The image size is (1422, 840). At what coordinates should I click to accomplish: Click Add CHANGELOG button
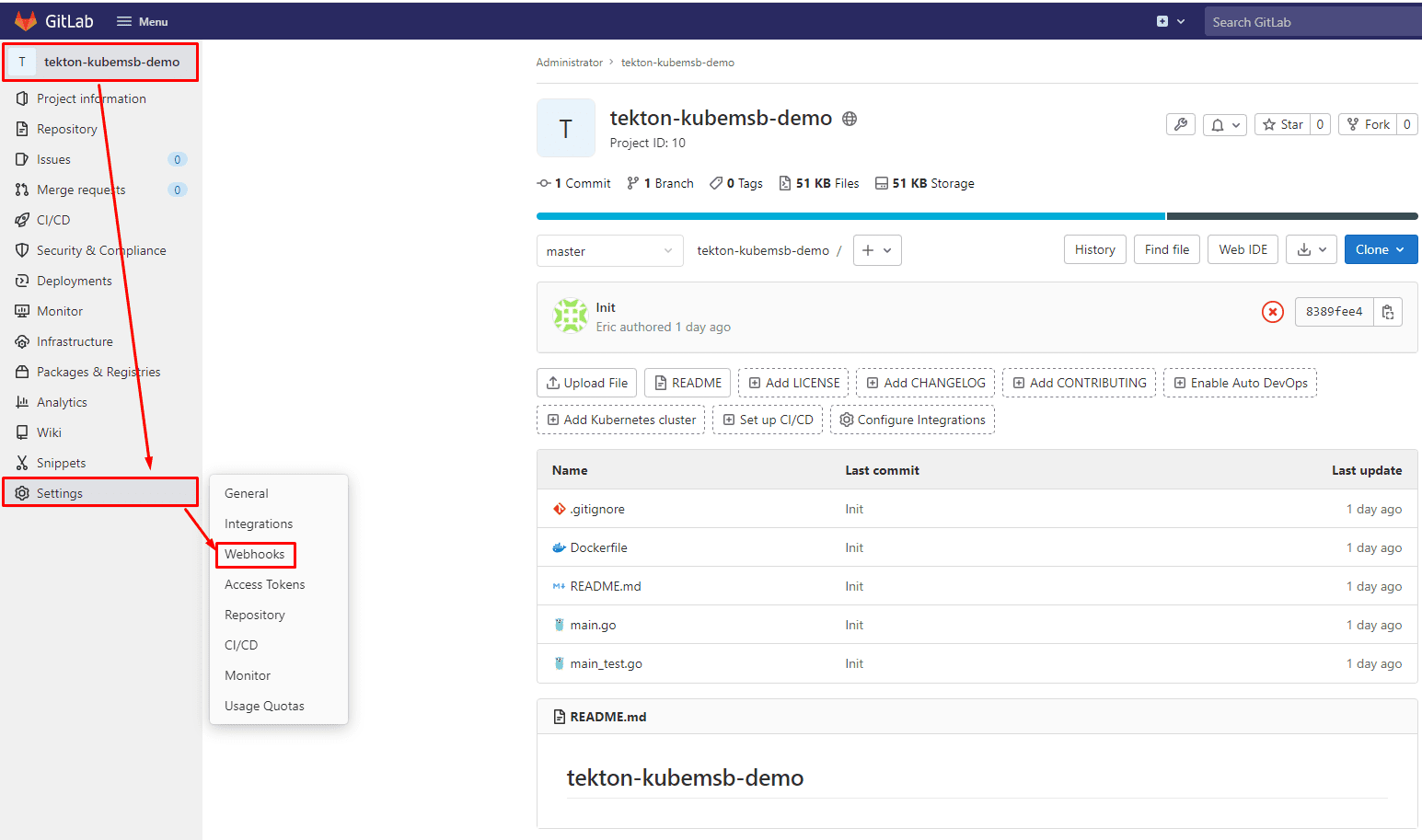926,383
